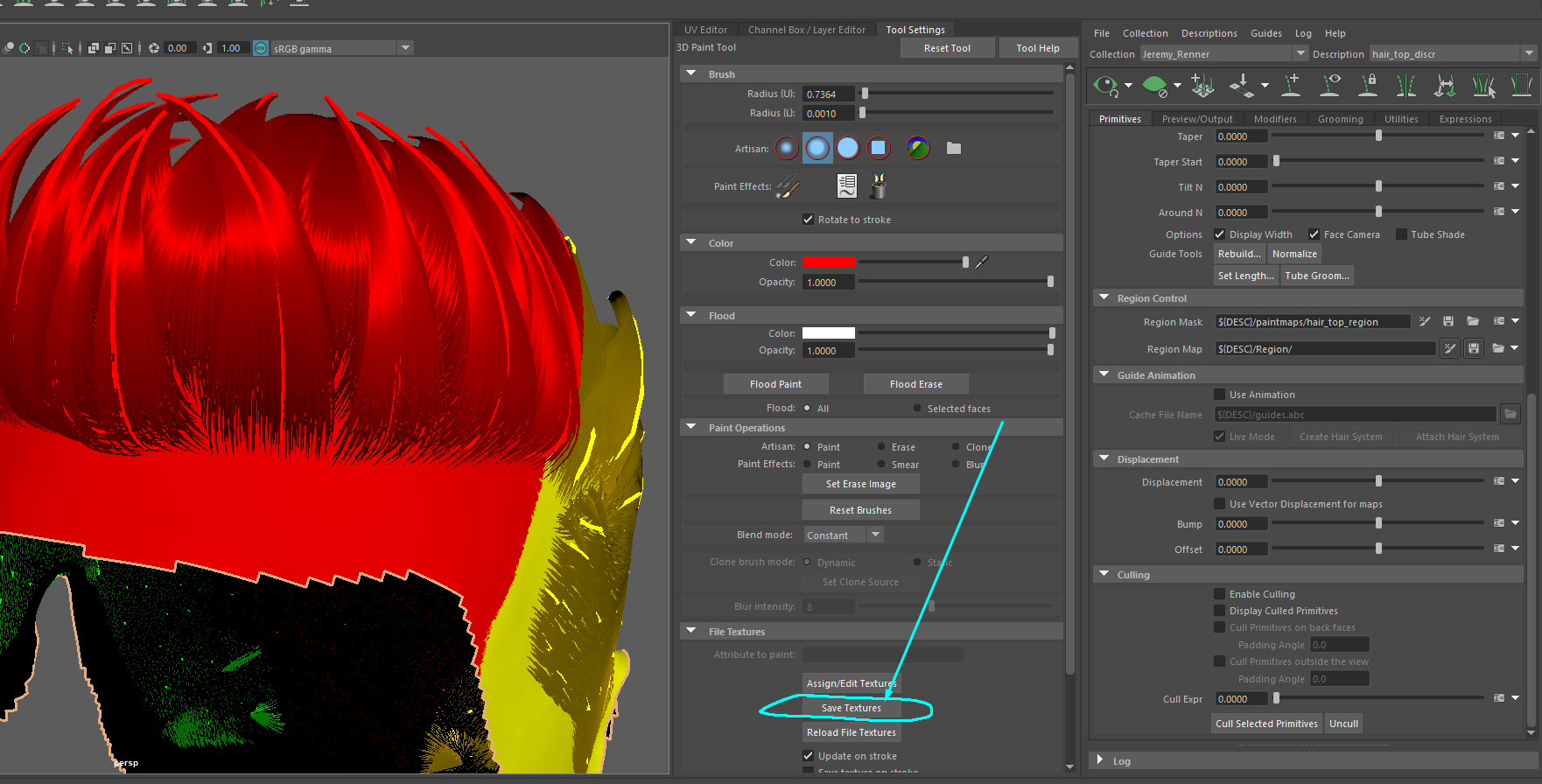Collapse the File Textures section
This screenshot has width=1542, height=784.
tap(691, 632)
